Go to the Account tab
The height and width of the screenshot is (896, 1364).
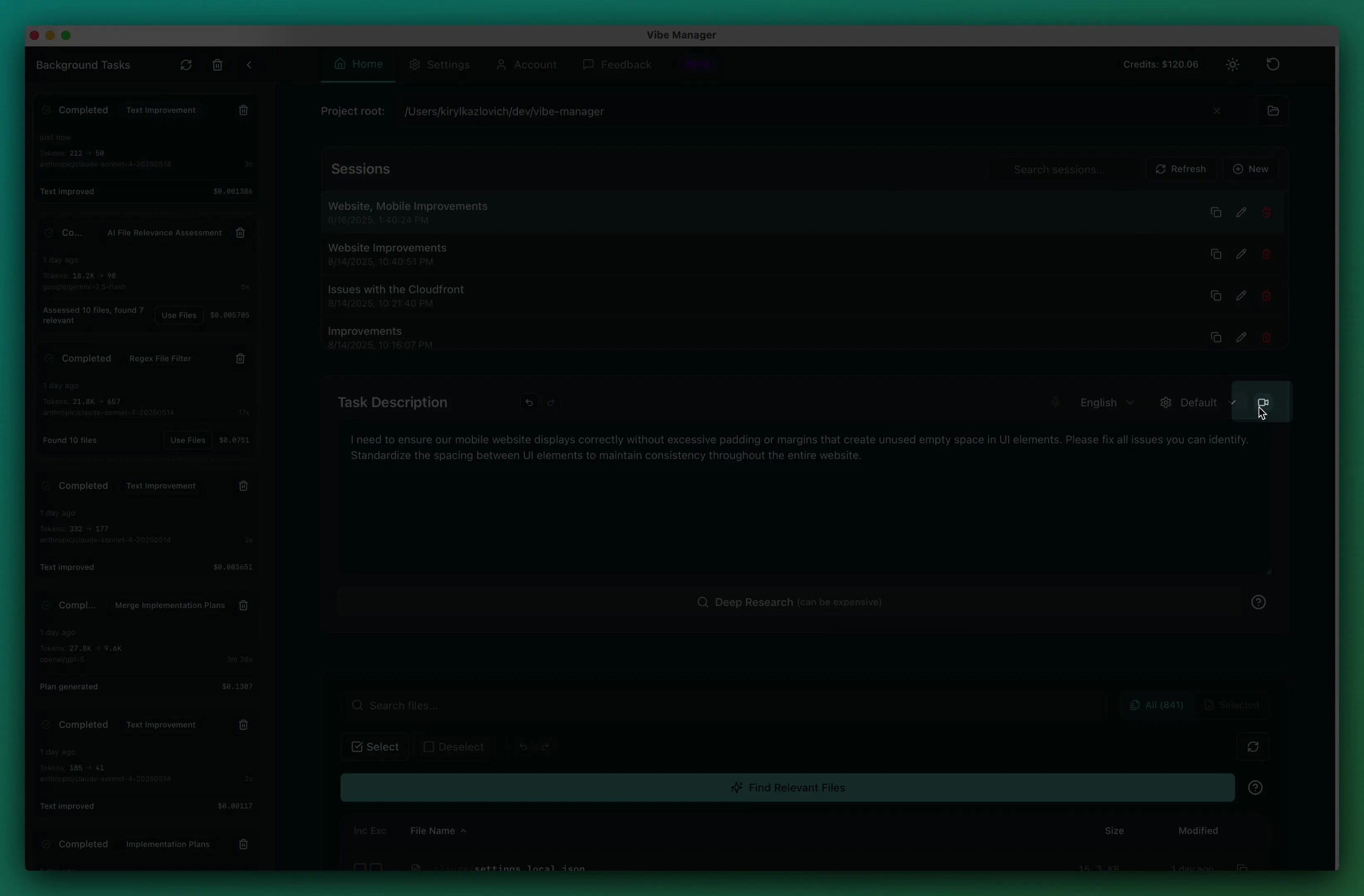click(x=526, y=65)
